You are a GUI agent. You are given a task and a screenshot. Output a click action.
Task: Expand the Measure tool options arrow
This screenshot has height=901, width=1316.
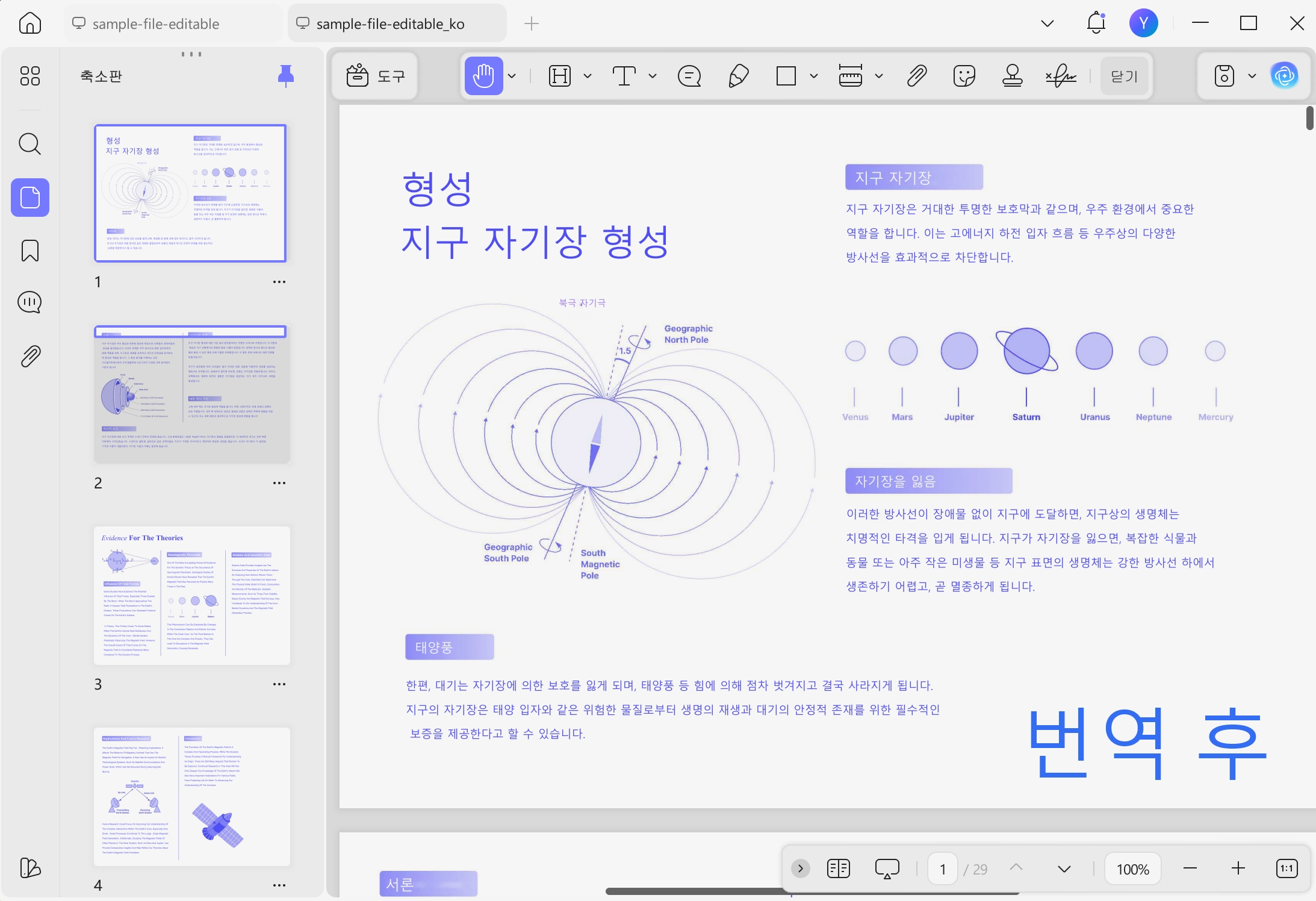tap(879, 76)
